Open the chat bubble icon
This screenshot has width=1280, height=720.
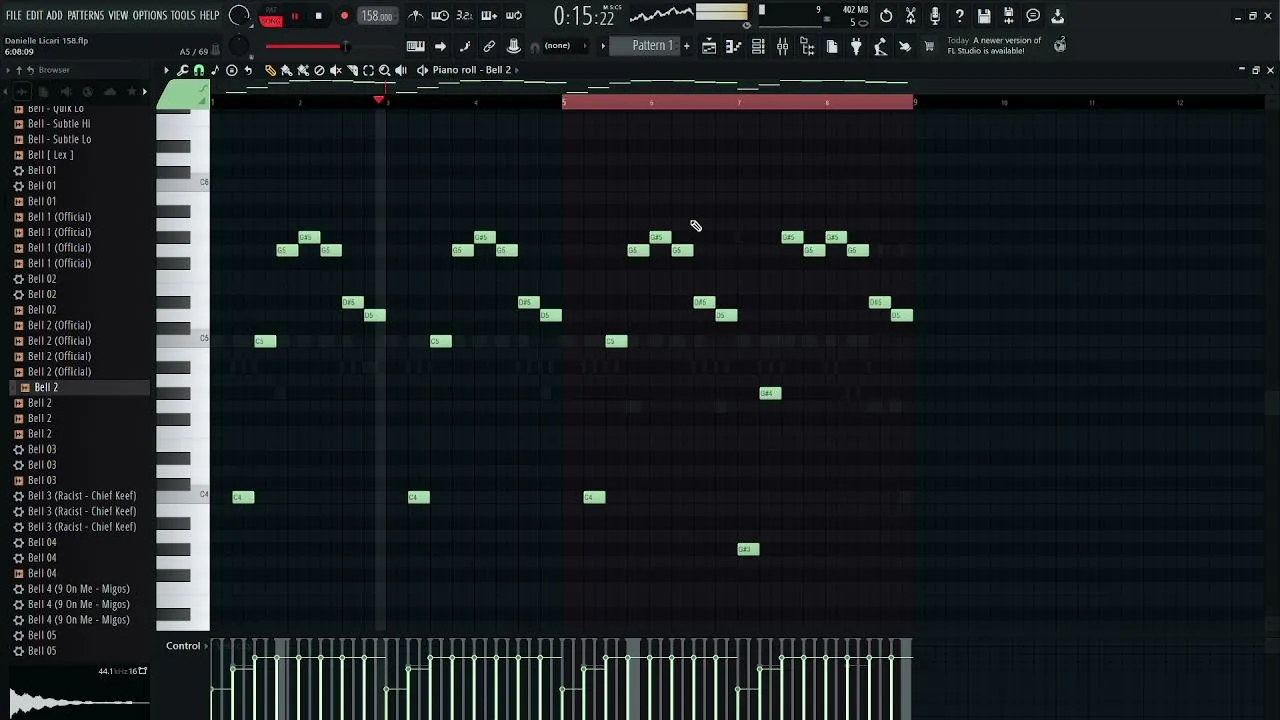pos(1033,16)
